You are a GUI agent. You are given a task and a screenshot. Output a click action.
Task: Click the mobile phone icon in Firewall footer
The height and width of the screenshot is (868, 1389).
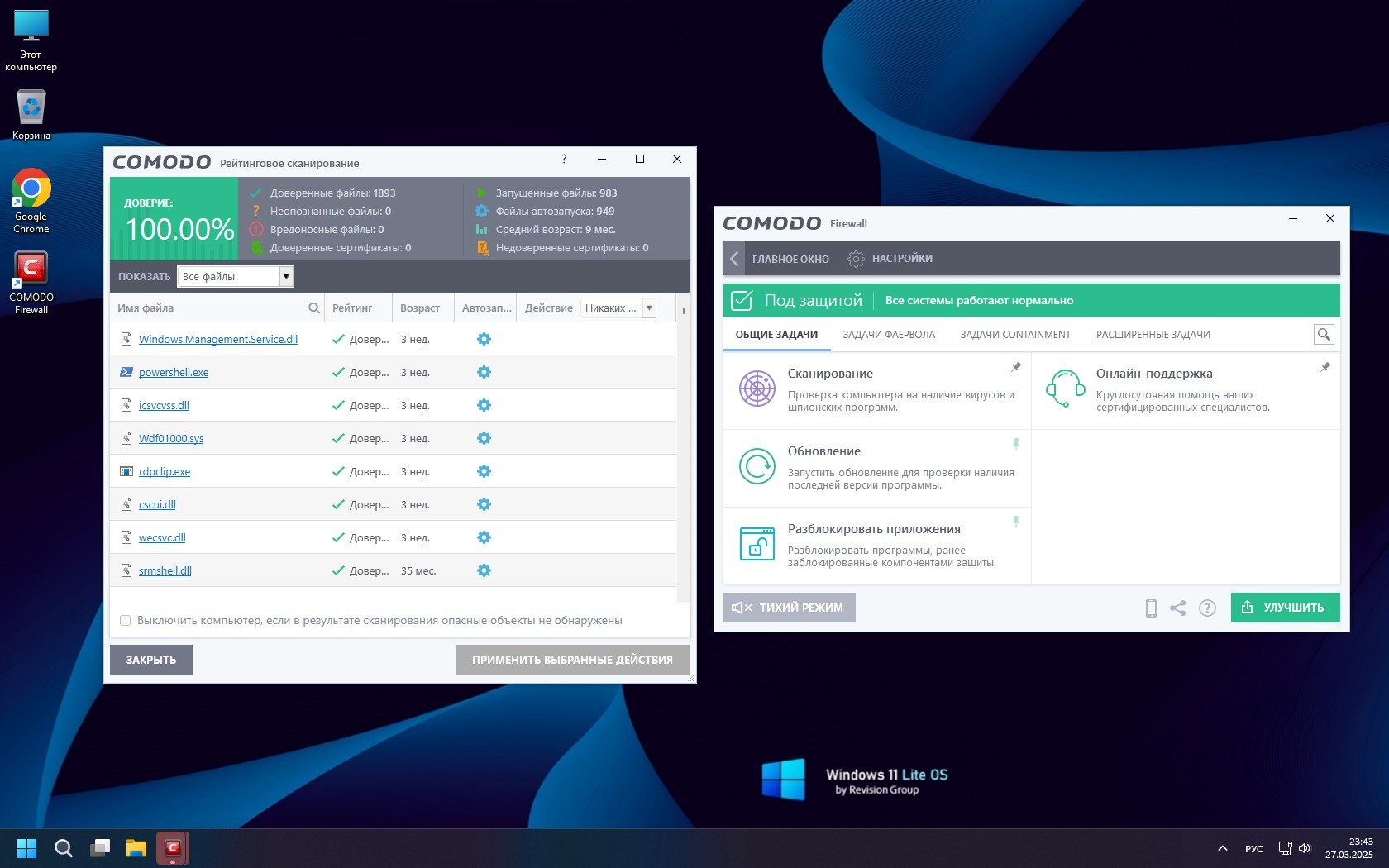pyautogui.click(x=1150, y=608)
